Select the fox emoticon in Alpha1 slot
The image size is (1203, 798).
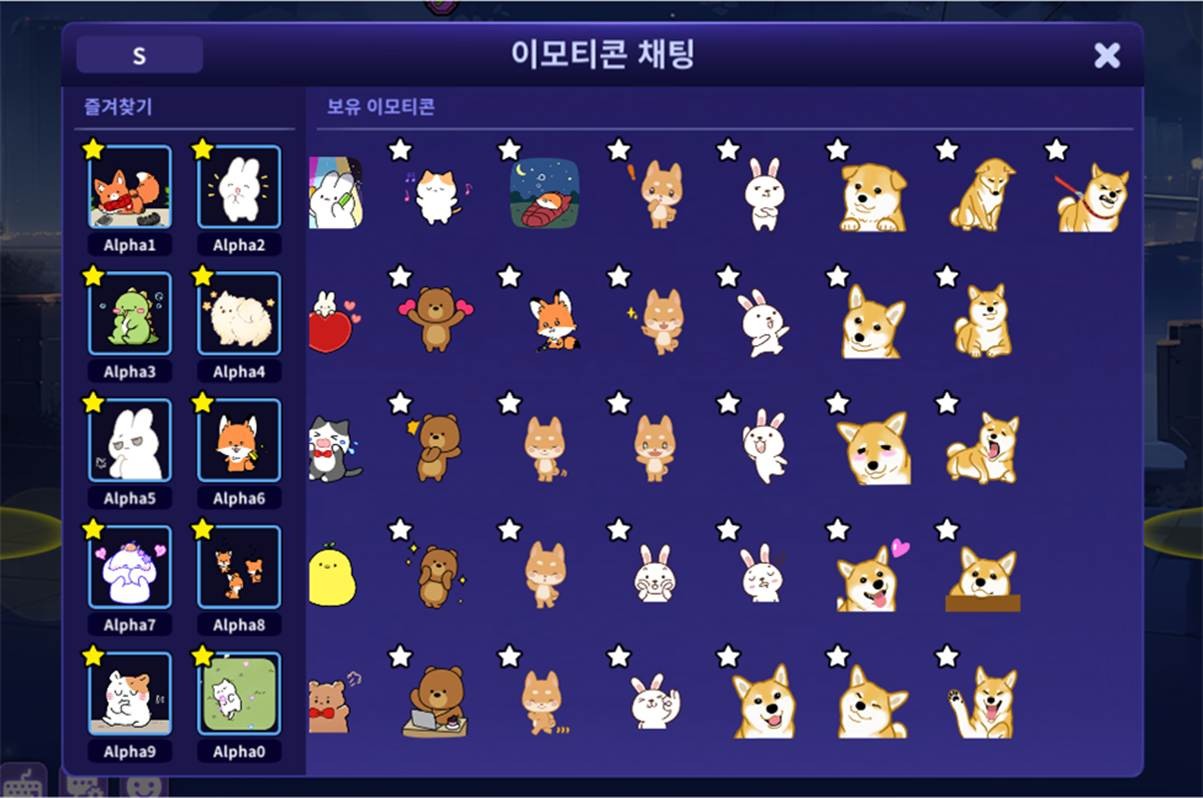pos(130,187)
